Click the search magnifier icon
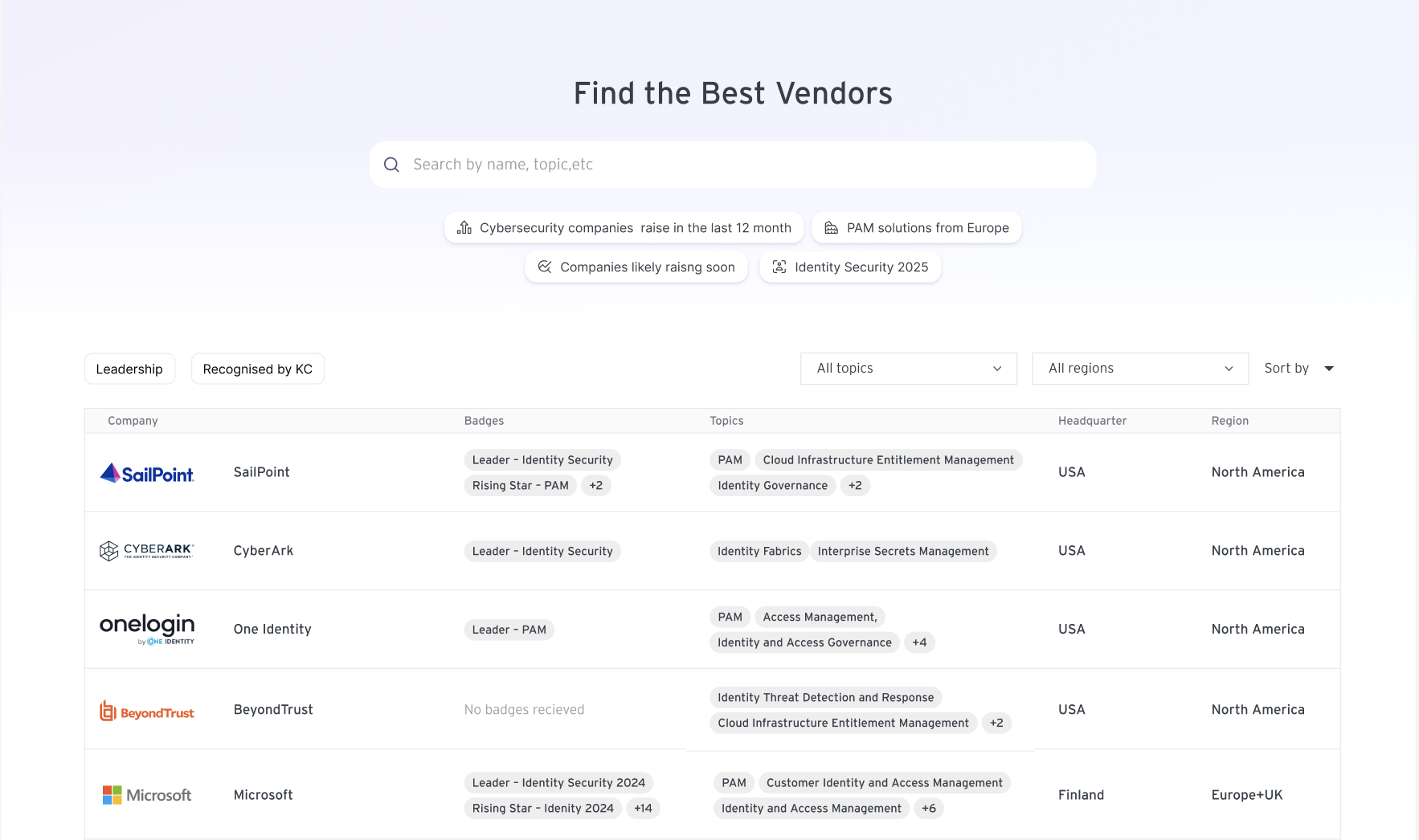This screenshot has height=840, width=1419. [x=391, y=165]
